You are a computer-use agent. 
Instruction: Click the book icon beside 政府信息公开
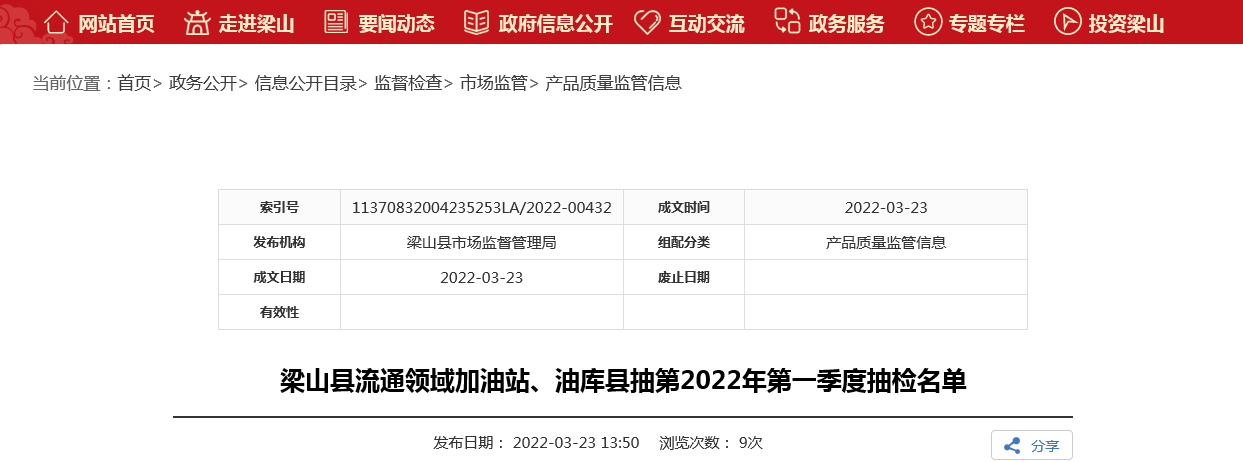pos(477,21)
